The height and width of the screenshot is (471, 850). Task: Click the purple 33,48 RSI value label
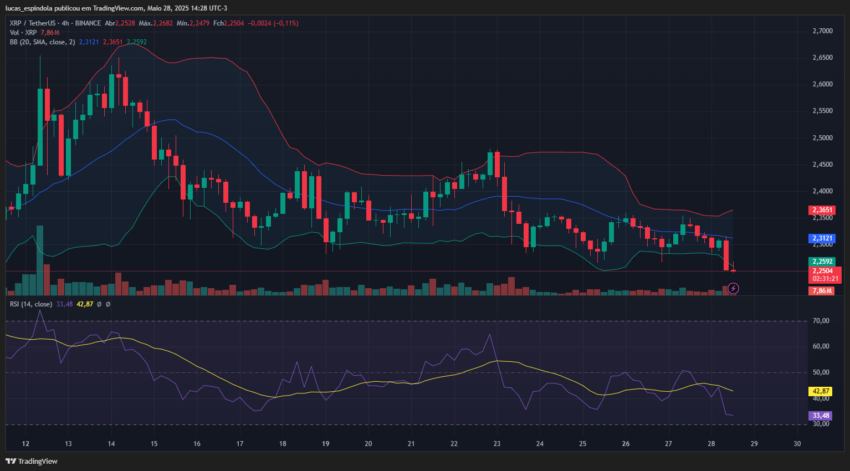tap(820, 416)
